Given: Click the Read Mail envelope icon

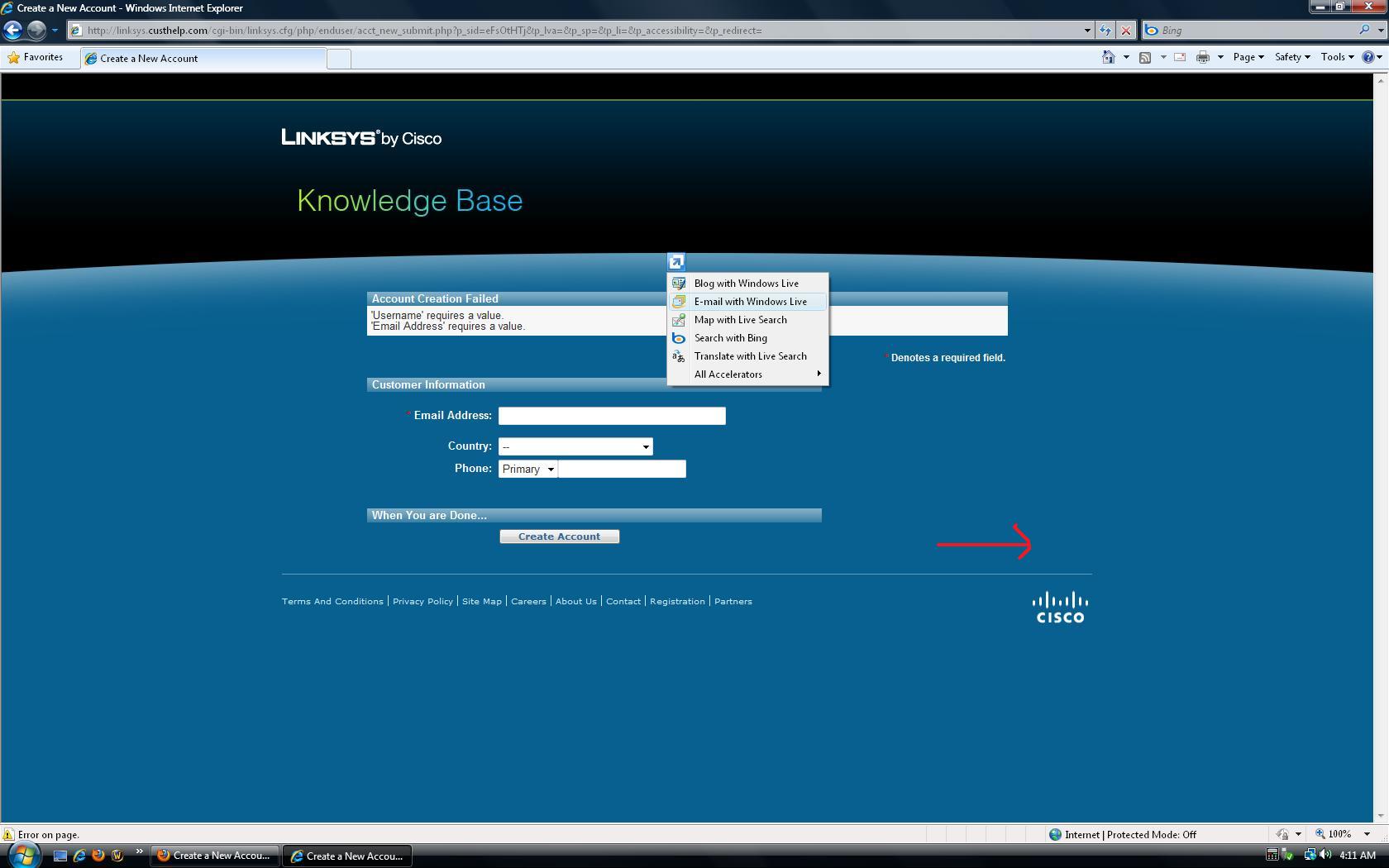Looking at the screenshot, I should coord(1180,57).
